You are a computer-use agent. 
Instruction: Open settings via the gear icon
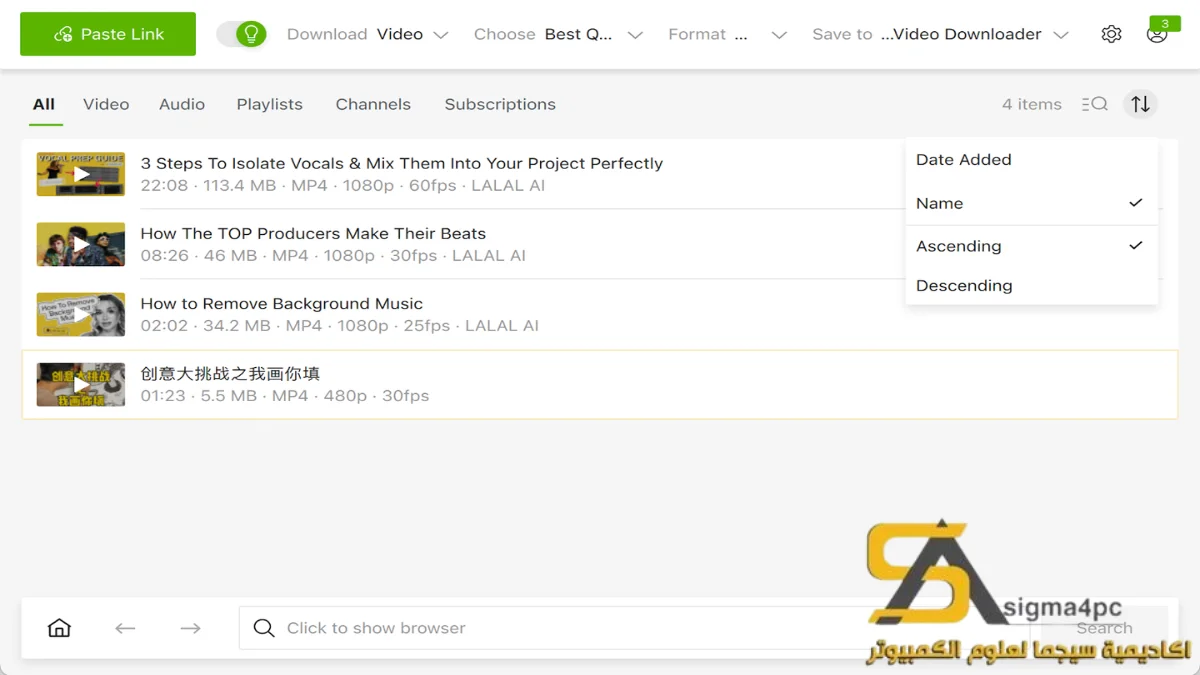coord(1111,34)
